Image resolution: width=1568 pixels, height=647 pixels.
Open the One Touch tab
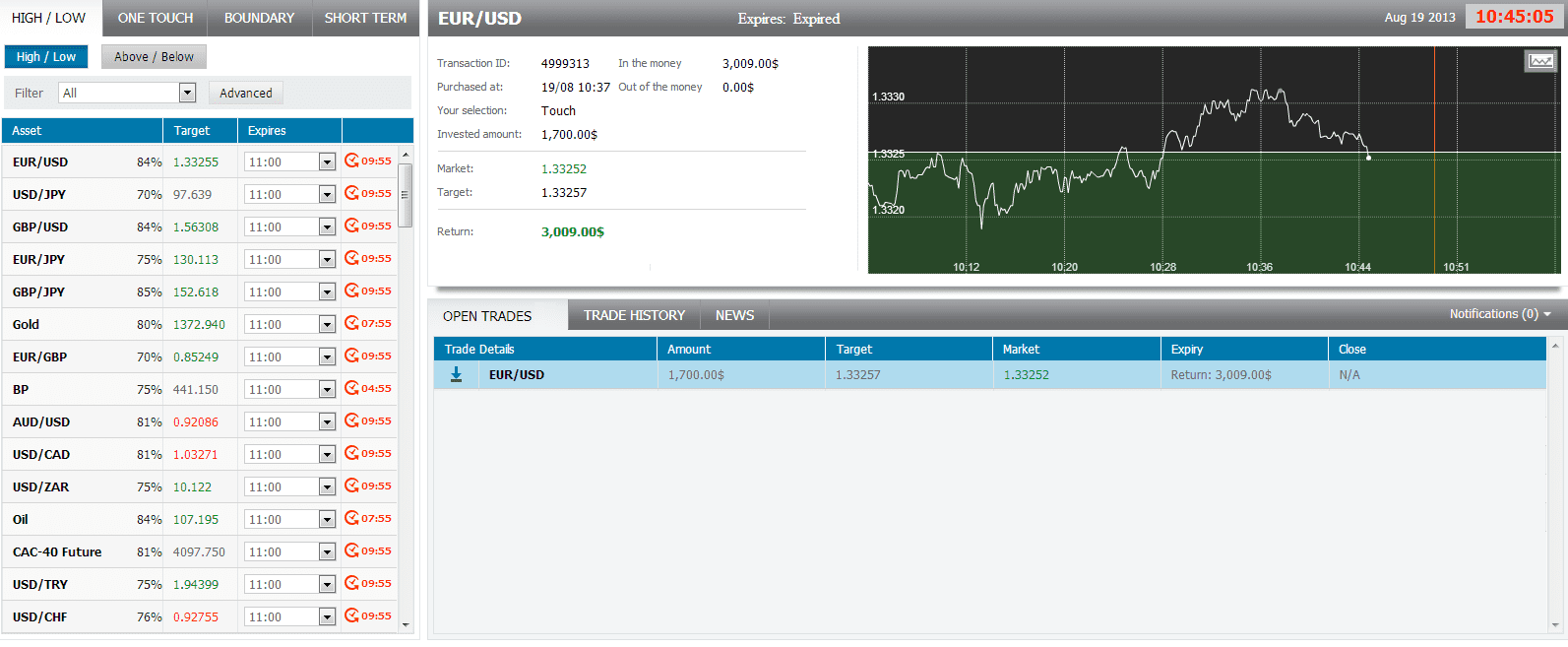(x=156, y=18)
